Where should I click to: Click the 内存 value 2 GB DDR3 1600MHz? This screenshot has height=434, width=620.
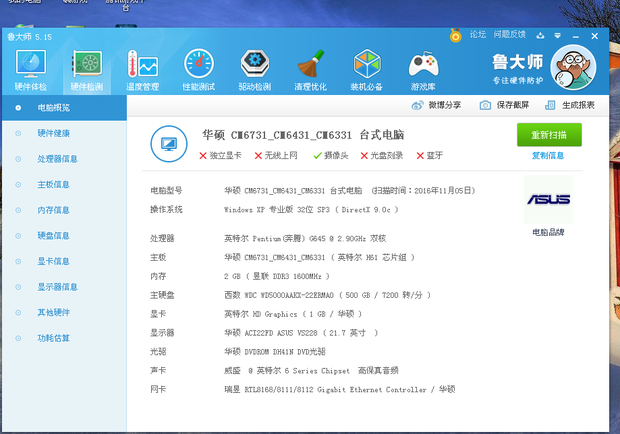(x=277, y=276)
